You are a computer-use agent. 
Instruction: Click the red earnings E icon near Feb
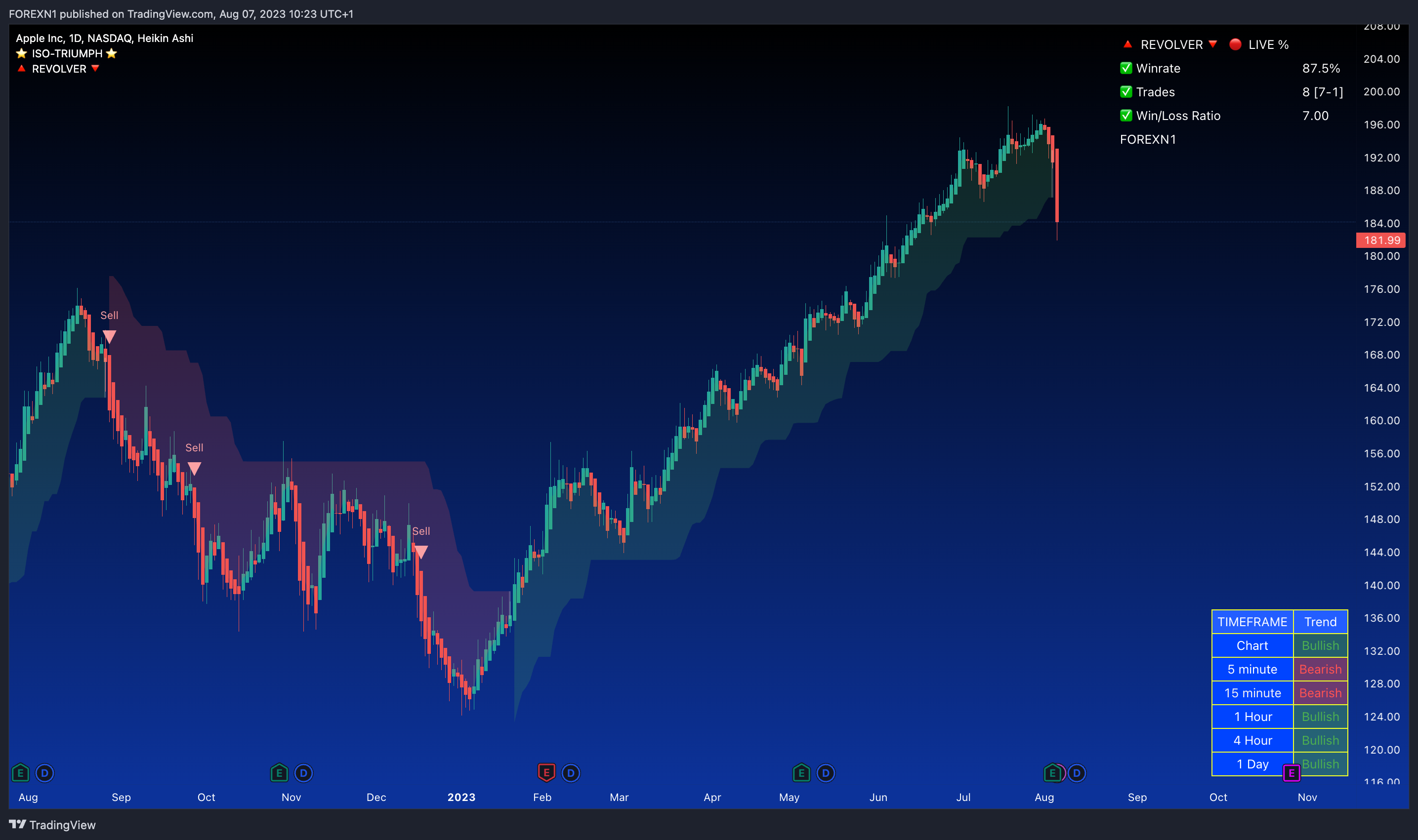click(x=546, y=772)
